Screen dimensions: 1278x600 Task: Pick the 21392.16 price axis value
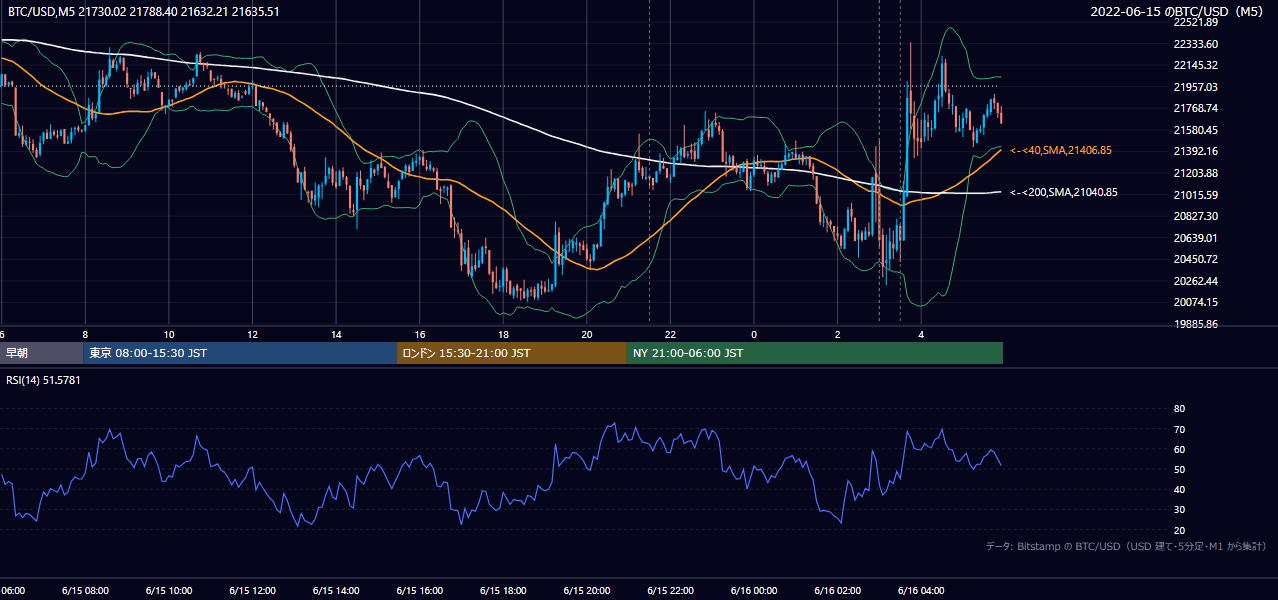pyautogui.click(x=1196, y=151)
